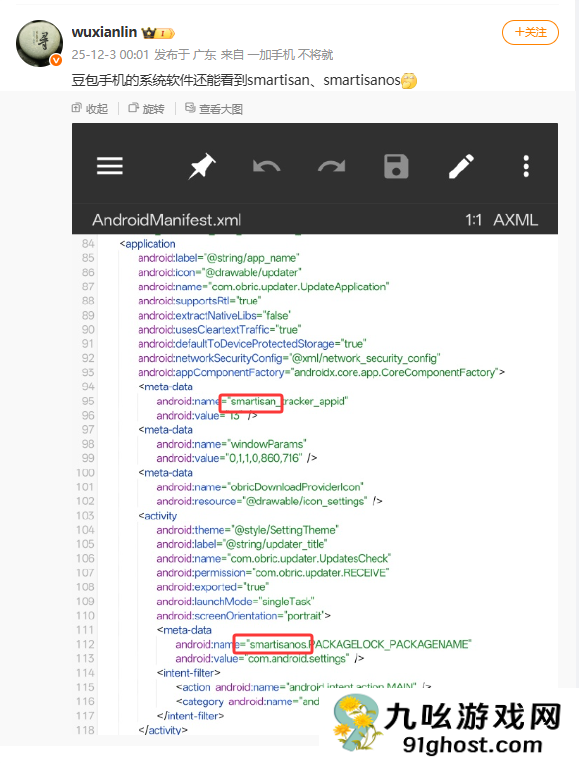Open the hamburger menu in the editor toolbar
Screen dimensions: 579x763
point(109,166)
